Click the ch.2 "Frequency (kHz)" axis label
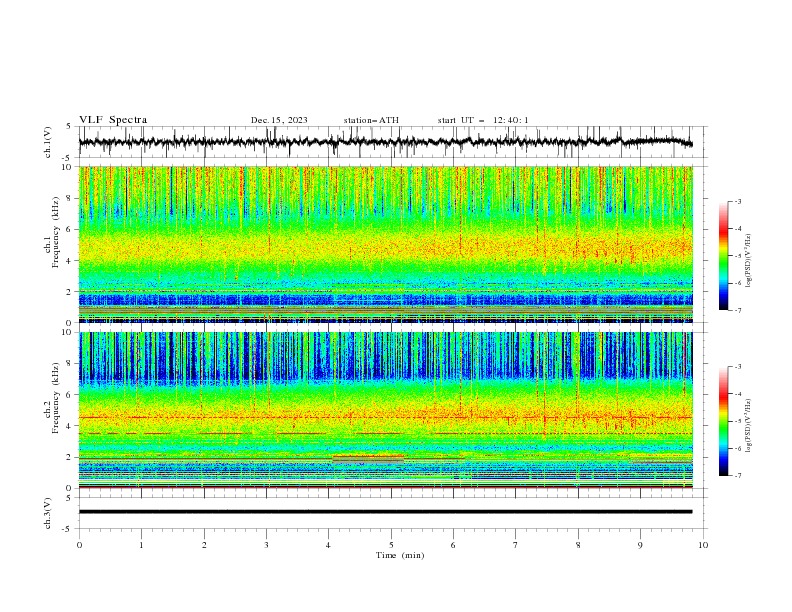Viewport: 792px width, 612px height. pyautogui.click(x=56, y=398)
